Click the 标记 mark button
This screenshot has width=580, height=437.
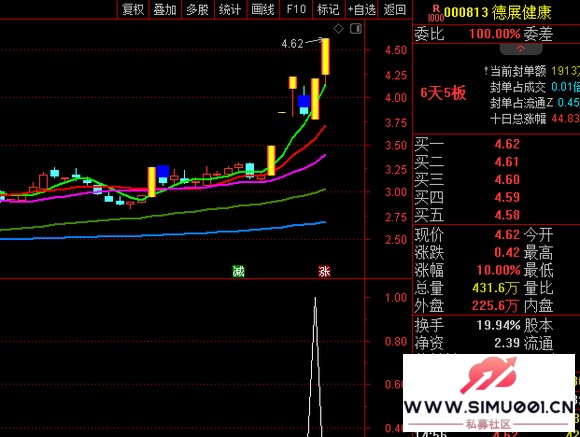click(328, 9)
